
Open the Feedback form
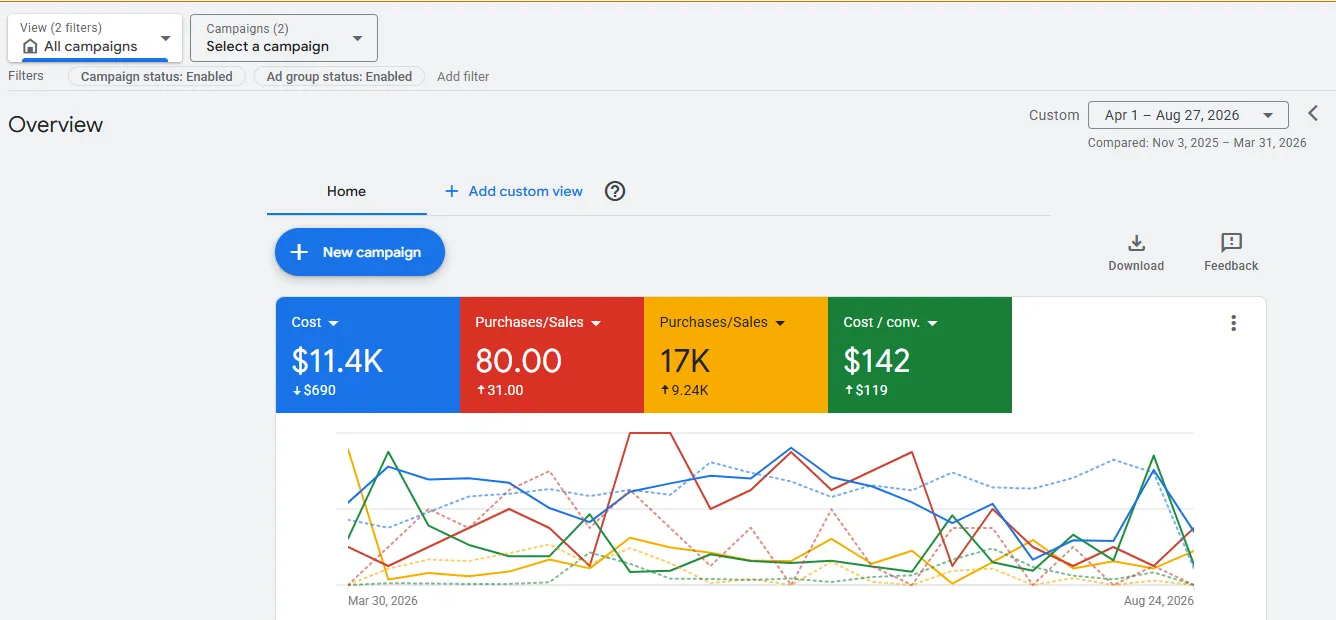coord(1231,252)
